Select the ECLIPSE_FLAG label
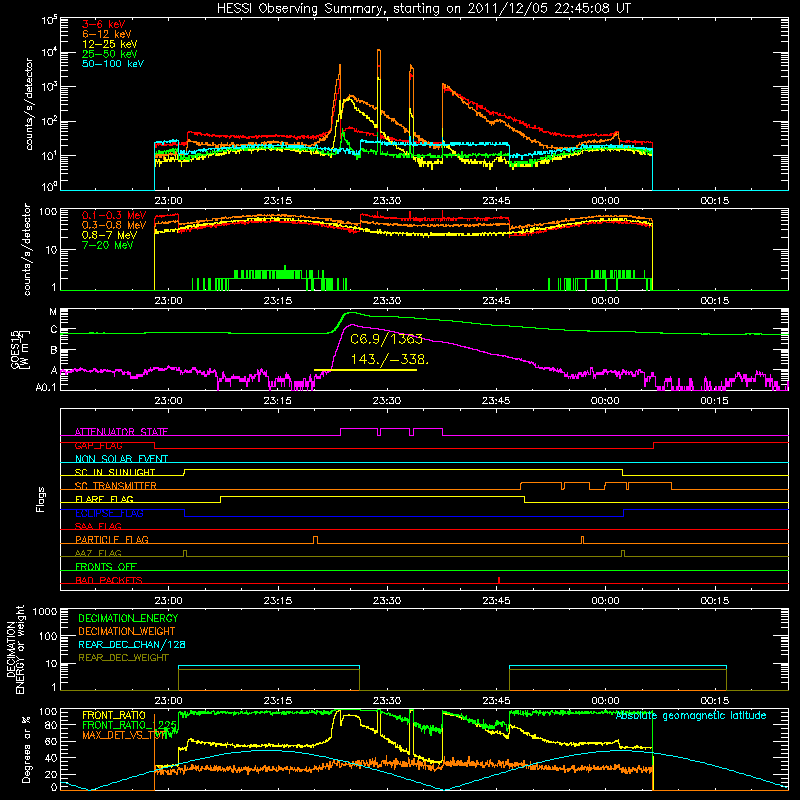The width and height of the screenshot is (800, 800). point(109,513)
